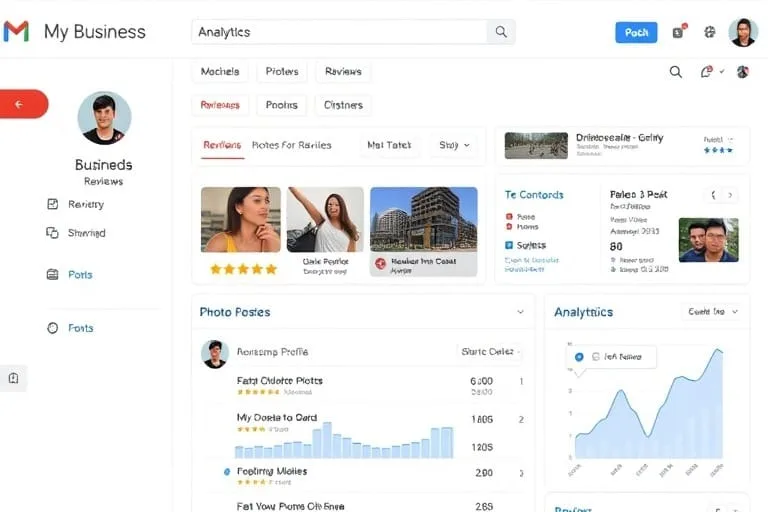Open the Stoy dropdown

(454, 145)
